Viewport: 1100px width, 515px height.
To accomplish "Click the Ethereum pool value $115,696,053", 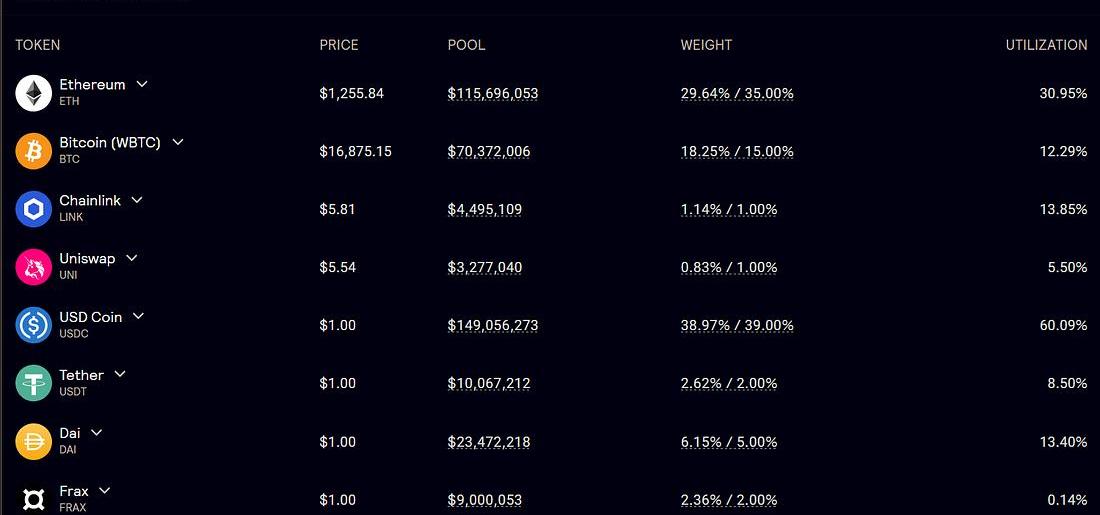I will (492, 93).
